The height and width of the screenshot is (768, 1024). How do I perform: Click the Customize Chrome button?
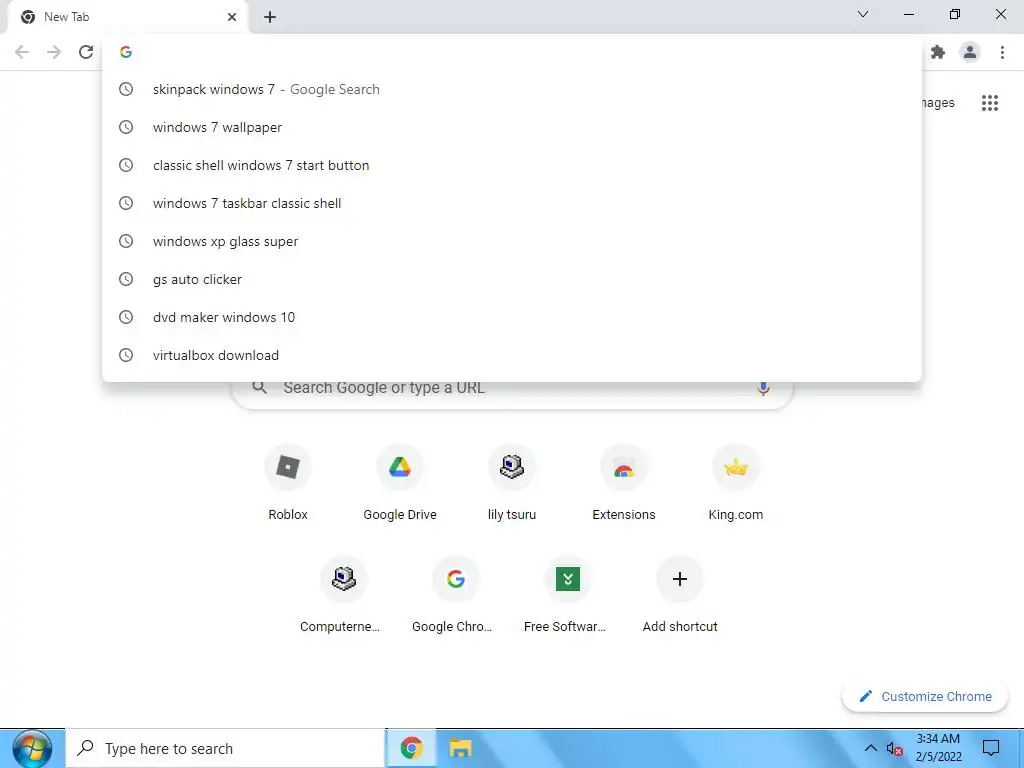pos(925,697)
